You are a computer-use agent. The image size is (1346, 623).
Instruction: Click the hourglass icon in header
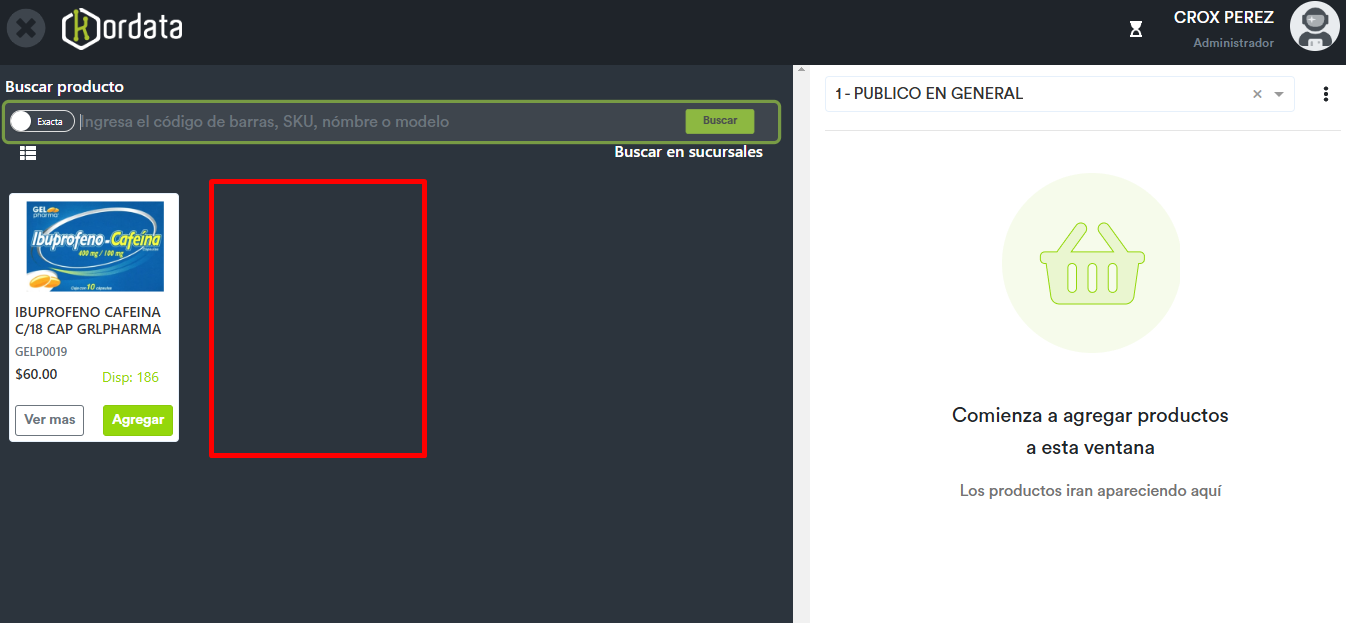point(1136,29)
